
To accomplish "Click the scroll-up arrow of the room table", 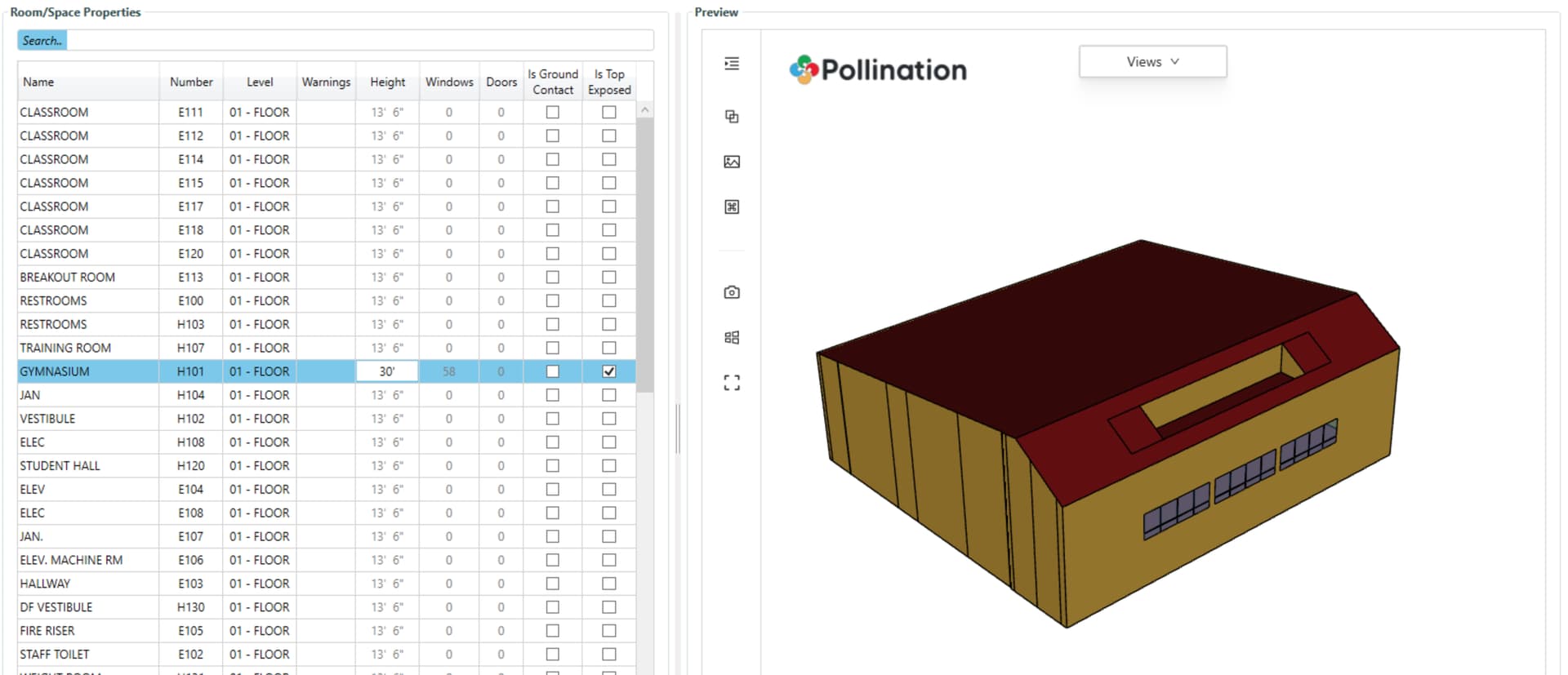I will [645, 110].
